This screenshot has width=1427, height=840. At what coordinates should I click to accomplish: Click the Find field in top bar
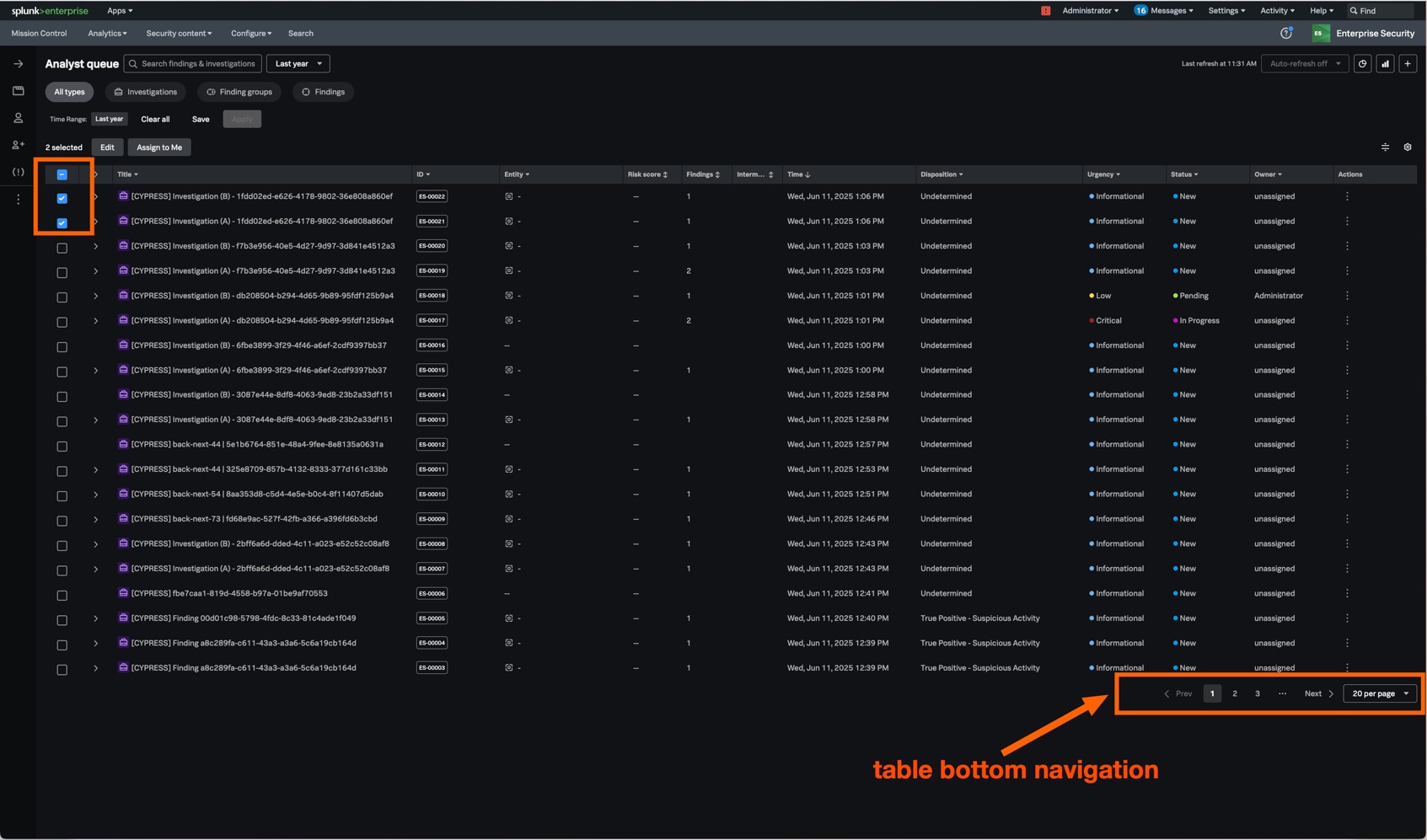(1380, 11)
